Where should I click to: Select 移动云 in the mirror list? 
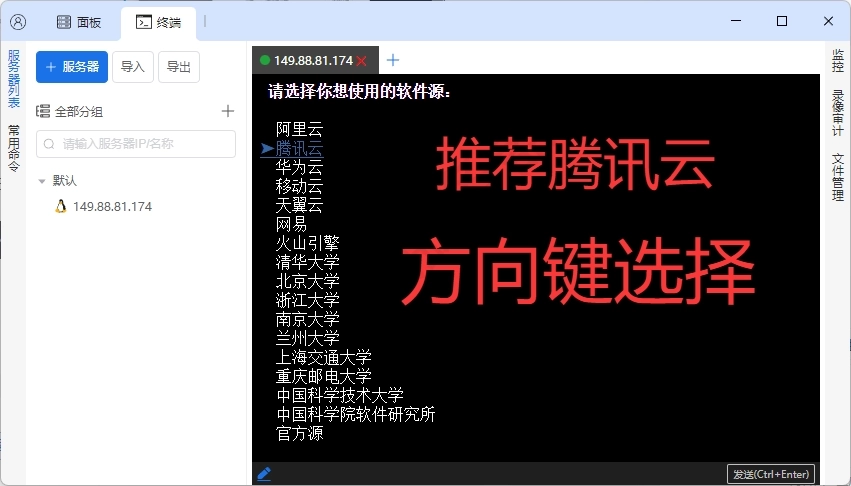point(299,186)
